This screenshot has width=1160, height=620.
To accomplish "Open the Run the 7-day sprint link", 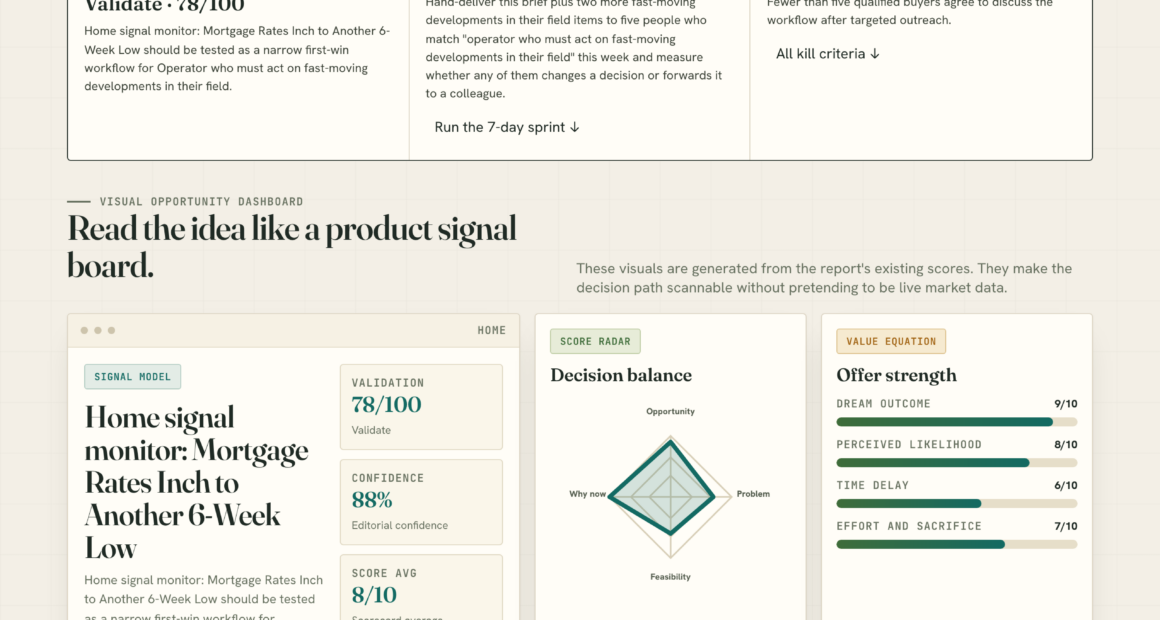I will coord(507,127).
